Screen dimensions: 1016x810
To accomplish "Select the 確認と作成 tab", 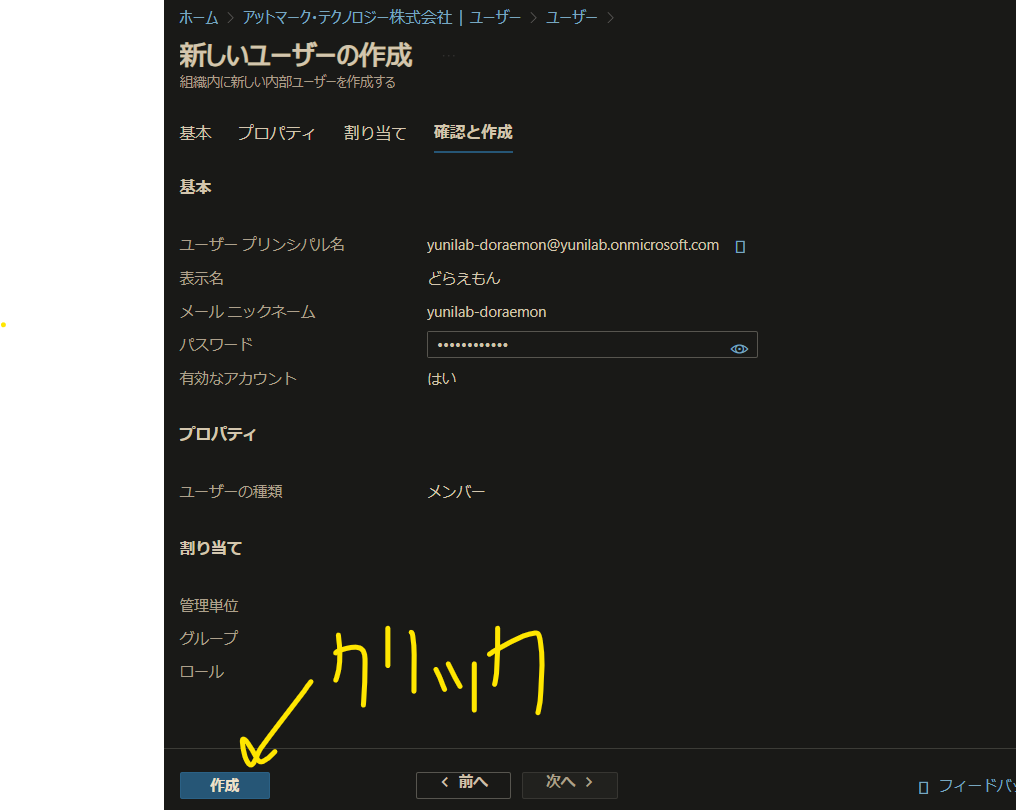I will 472,132.
